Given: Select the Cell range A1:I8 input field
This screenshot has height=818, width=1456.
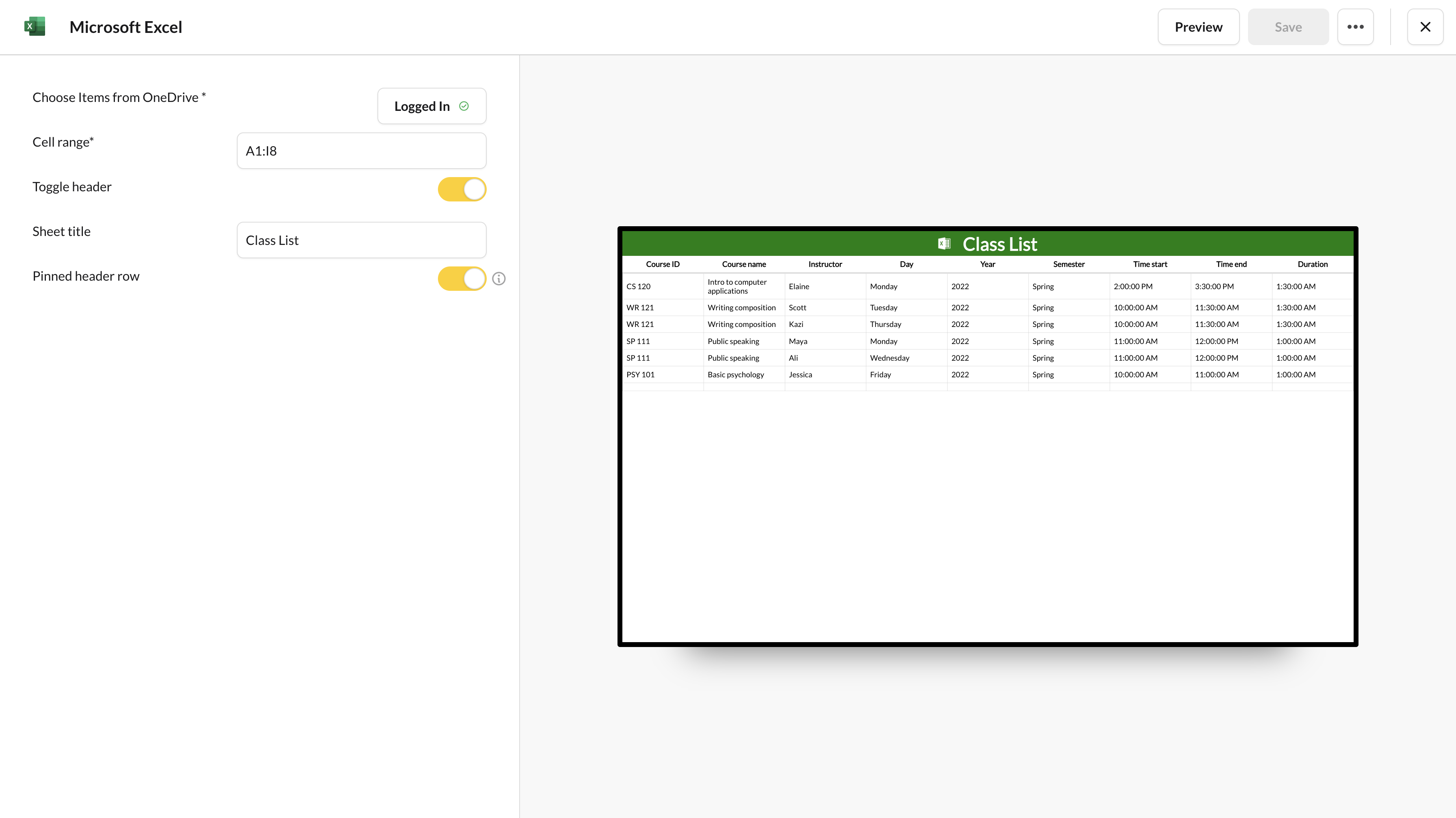Looking at the screenshot, I should click(x=362, y=150).
